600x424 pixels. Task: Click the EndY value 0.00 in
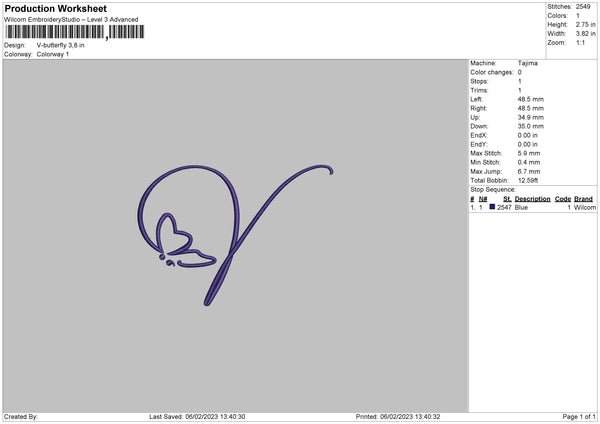pos(528,145)
